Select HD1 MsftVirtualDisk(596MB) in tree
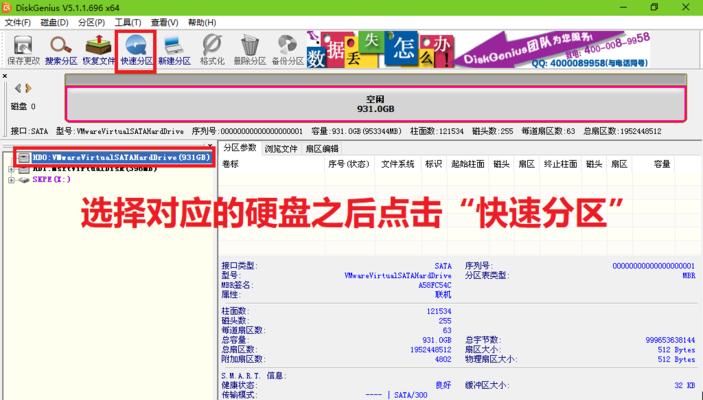 tap(95, 169)
